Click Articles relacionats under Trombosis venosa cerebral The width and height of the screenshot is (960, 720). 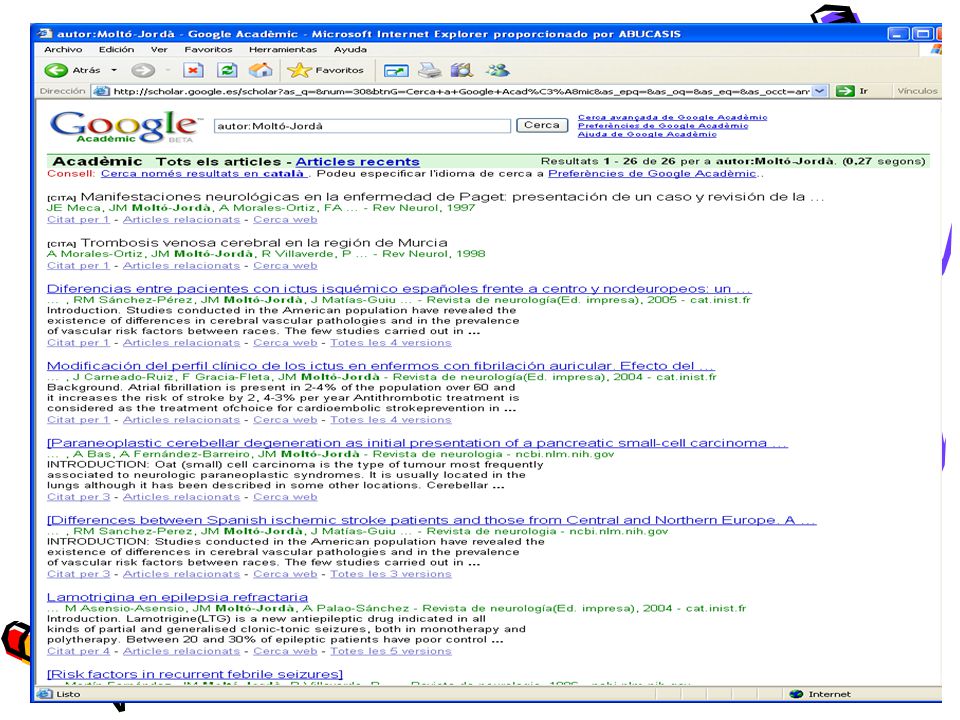click(181, 265)
